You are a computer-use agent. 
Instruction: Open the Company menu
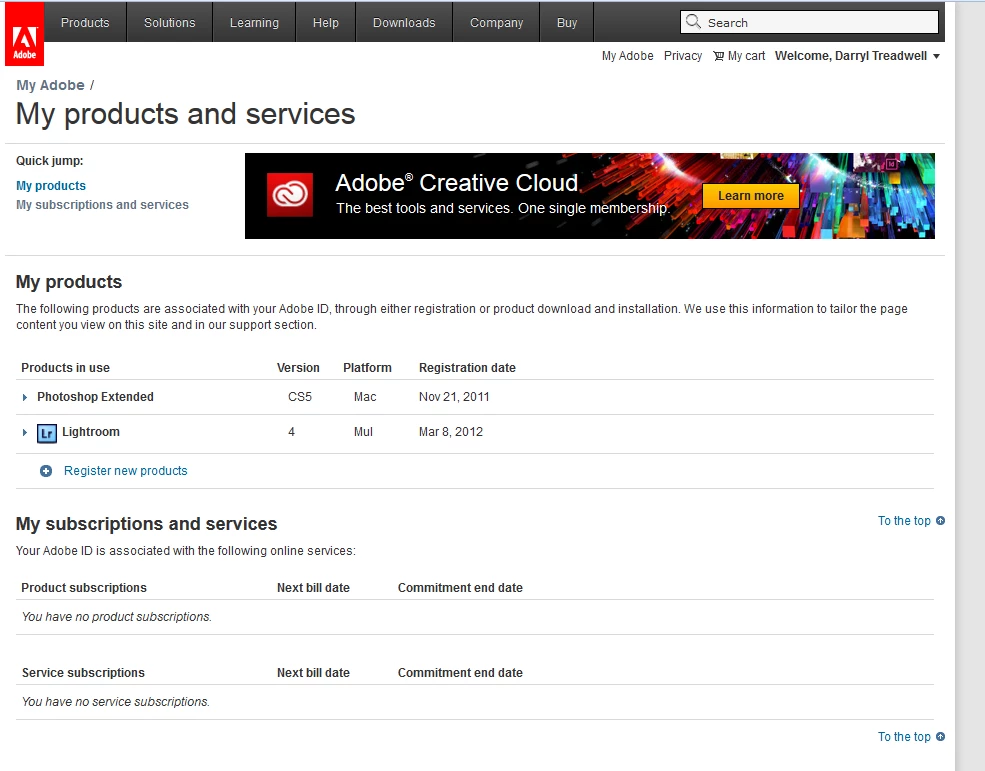(x=496, y=23)
